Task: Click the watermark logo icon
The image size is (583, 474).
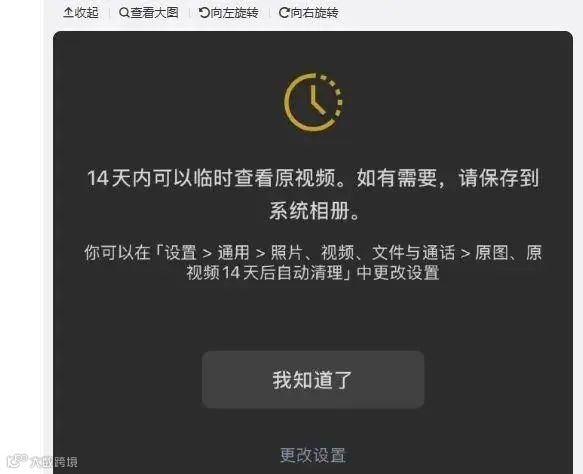Action: (x=17, y=461)
